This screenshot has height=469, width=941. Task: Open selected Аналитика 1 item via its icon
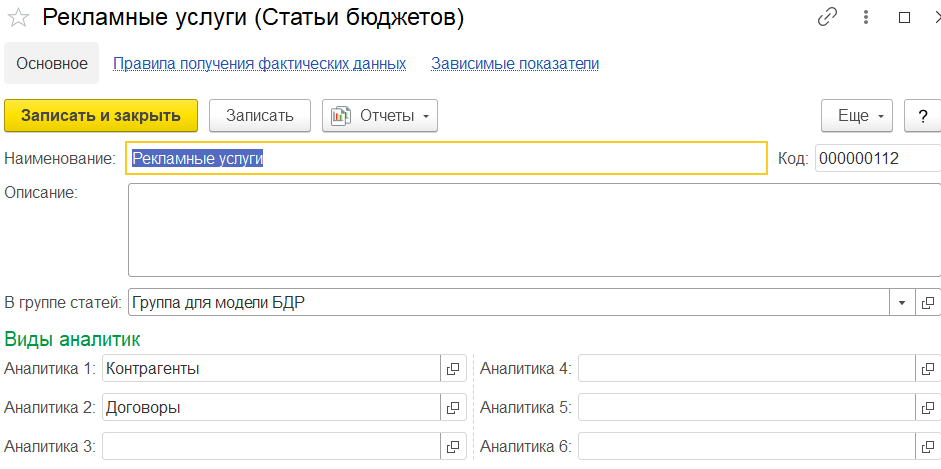(x=454, y=368)
